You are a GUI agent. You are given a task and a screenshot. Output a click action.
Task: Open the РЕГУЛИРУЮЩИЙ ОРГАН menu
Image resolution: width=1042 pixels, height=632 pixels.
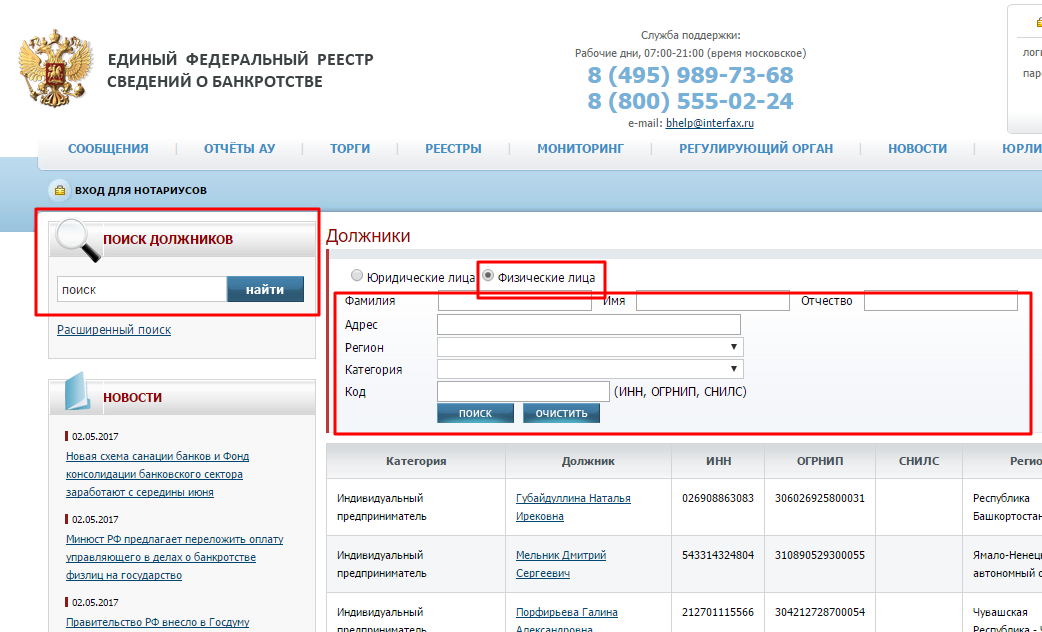pos(756,149)
